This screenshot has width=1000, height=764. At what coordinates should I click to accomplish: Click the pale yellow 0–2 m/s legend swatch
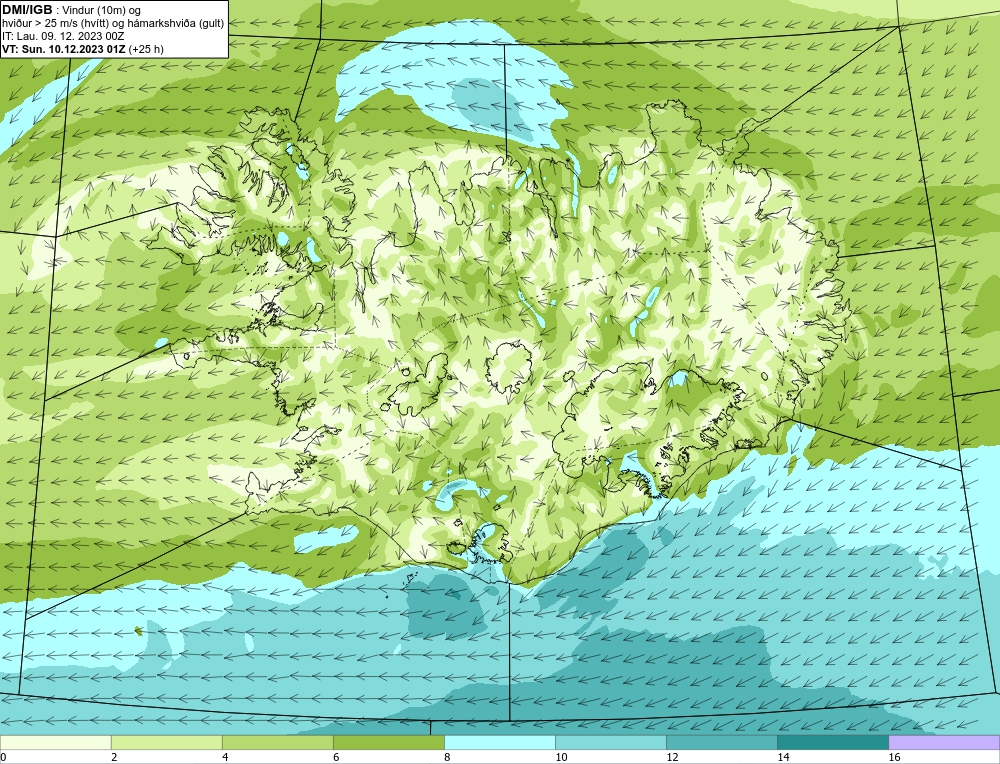[55, 742]
